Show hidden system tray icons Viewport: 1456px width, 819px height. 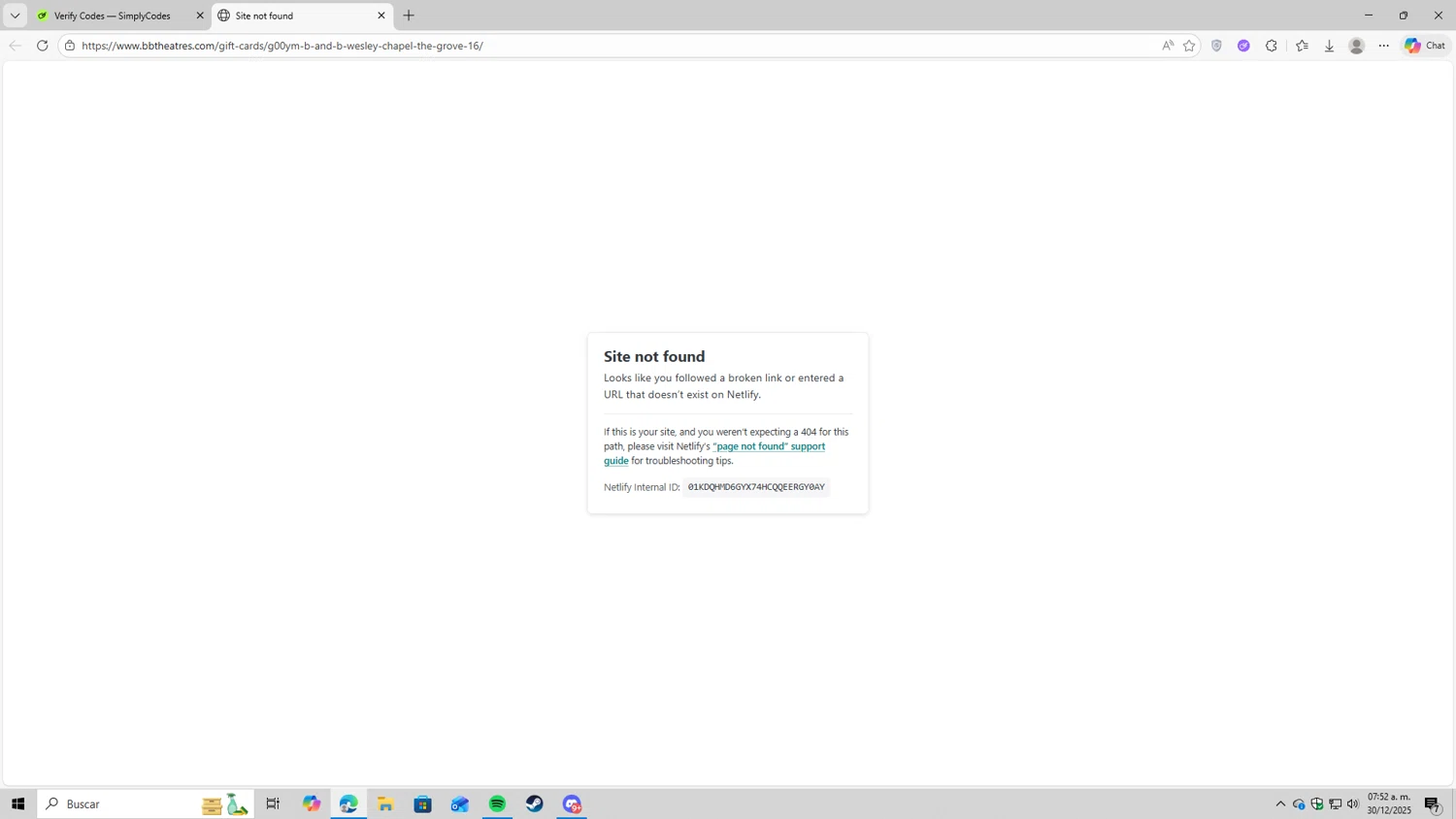click(x=1280, y=803)
